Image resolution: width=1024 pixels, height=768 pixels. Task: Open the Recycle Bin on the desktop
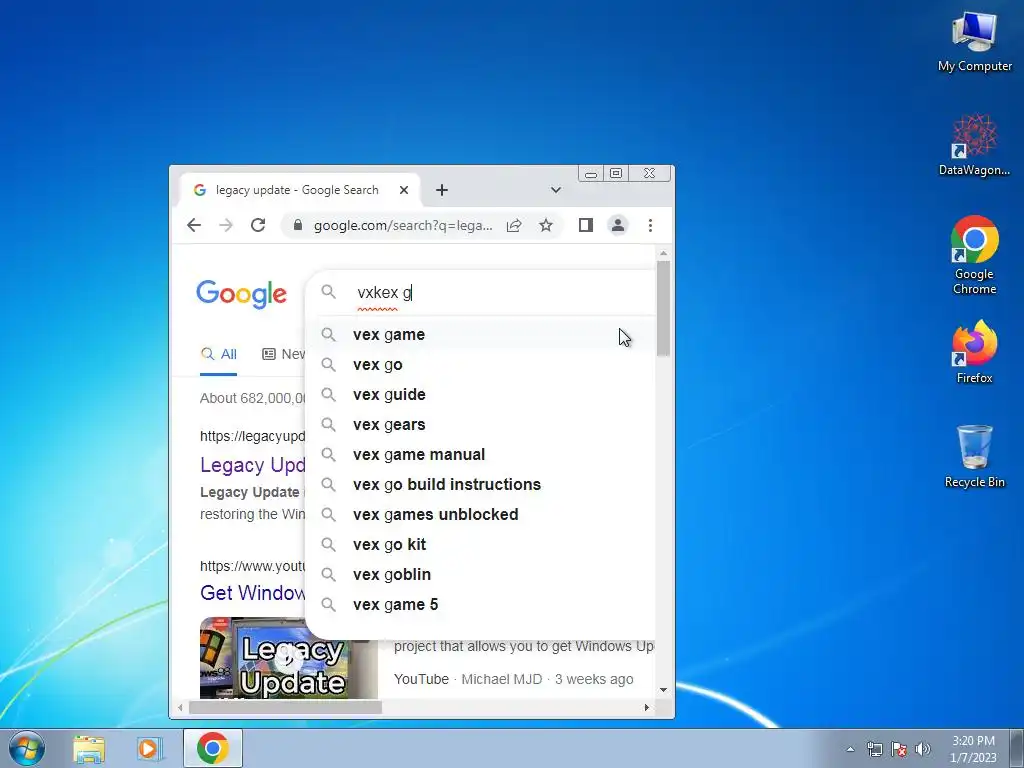click(x=974, y=456)
